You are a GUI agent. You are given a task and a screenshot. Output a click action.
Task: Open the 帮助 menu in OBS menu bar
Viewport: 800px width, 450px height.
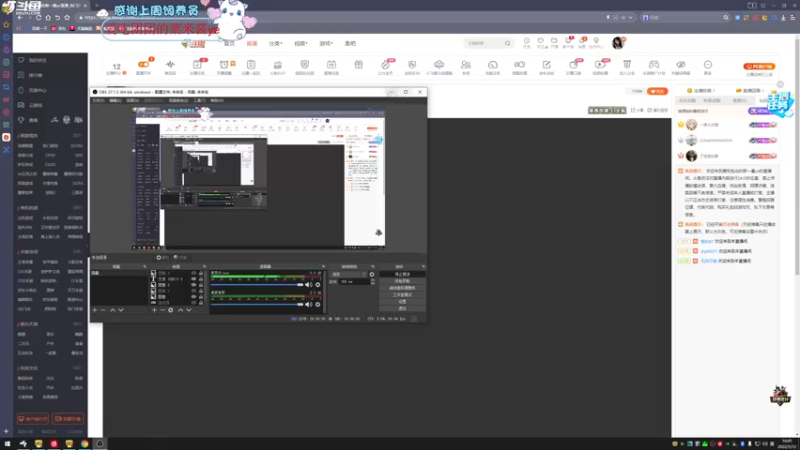(x=217, y=101)
